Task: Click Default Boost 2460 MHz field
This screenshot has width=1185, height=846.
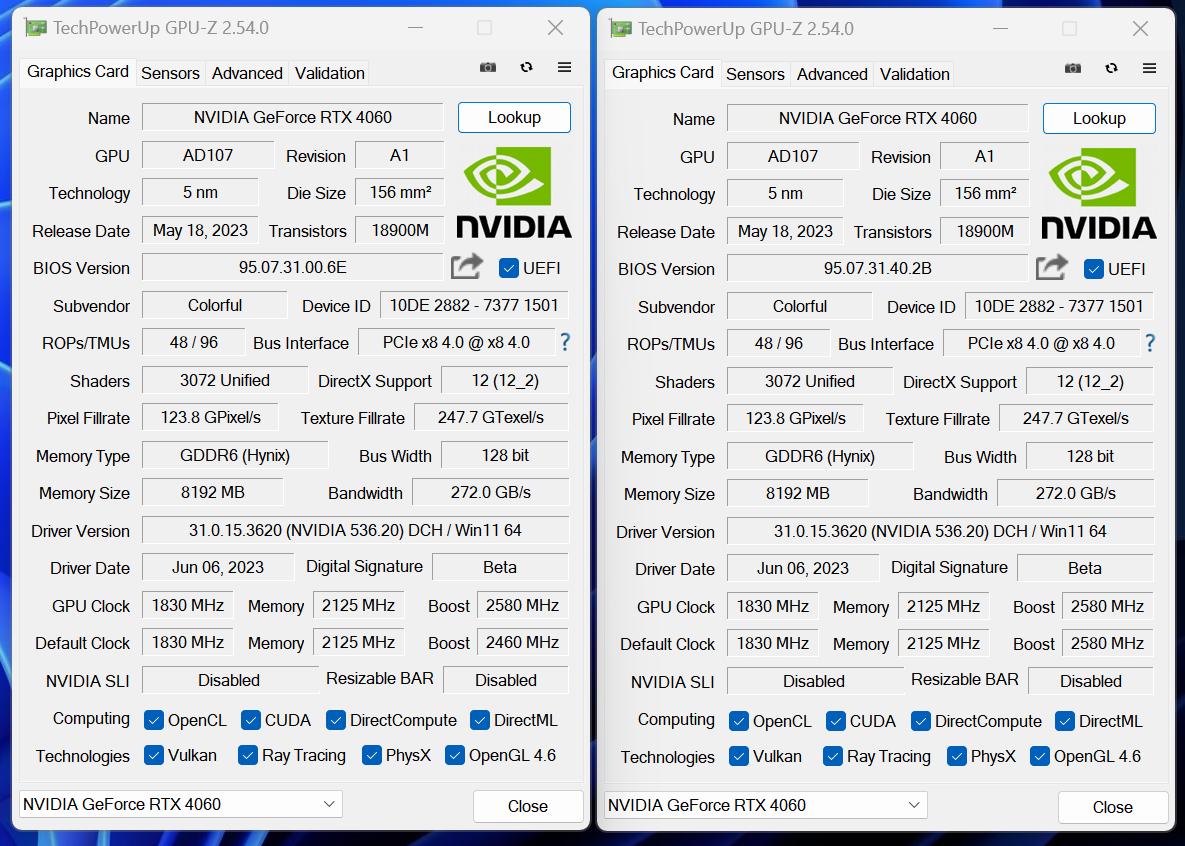Action: point(522,643)
